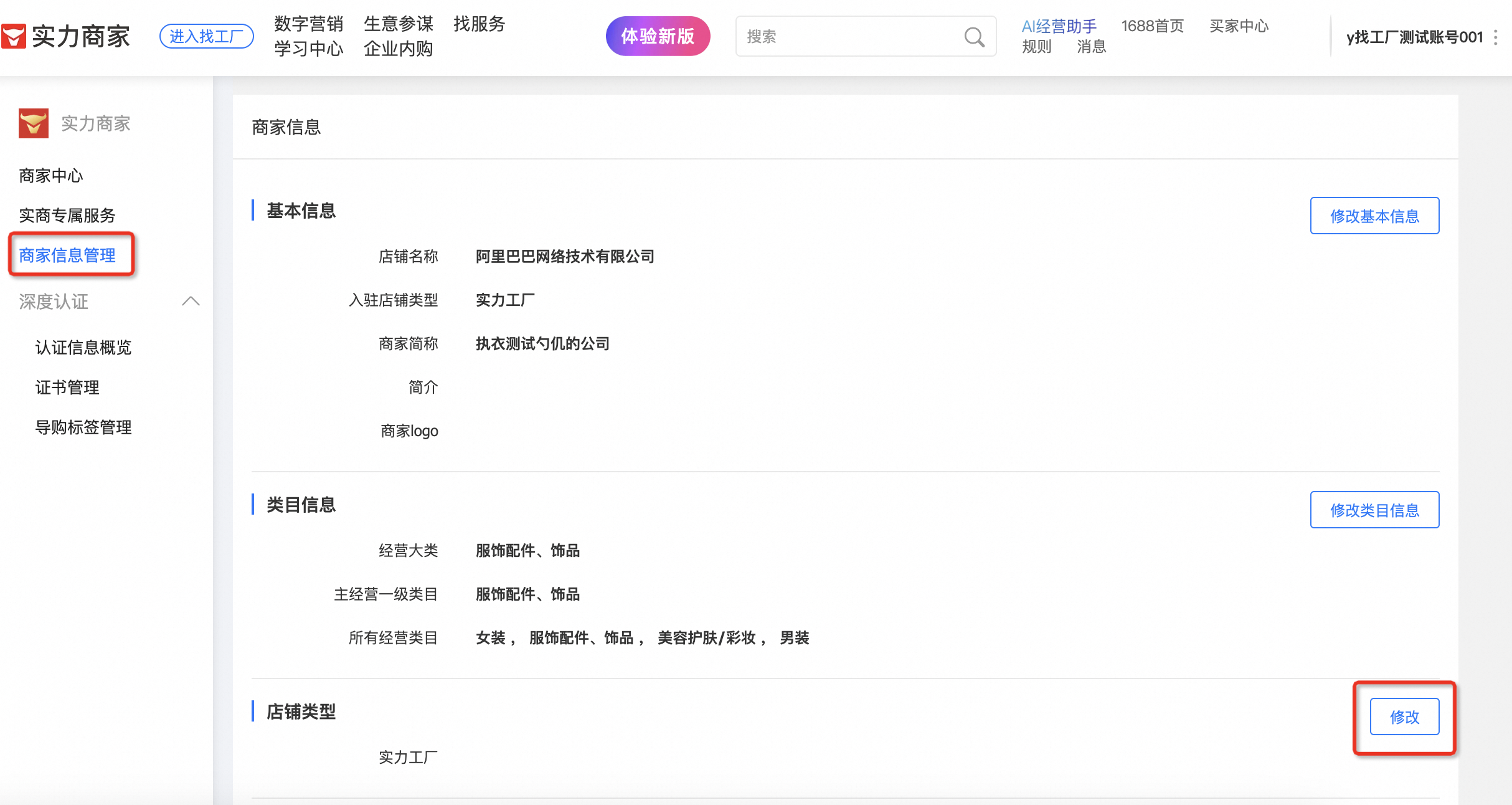Click the 进入找工厂 outlined button
This screenshot has width=1512, height=805.
pos(206,36)
